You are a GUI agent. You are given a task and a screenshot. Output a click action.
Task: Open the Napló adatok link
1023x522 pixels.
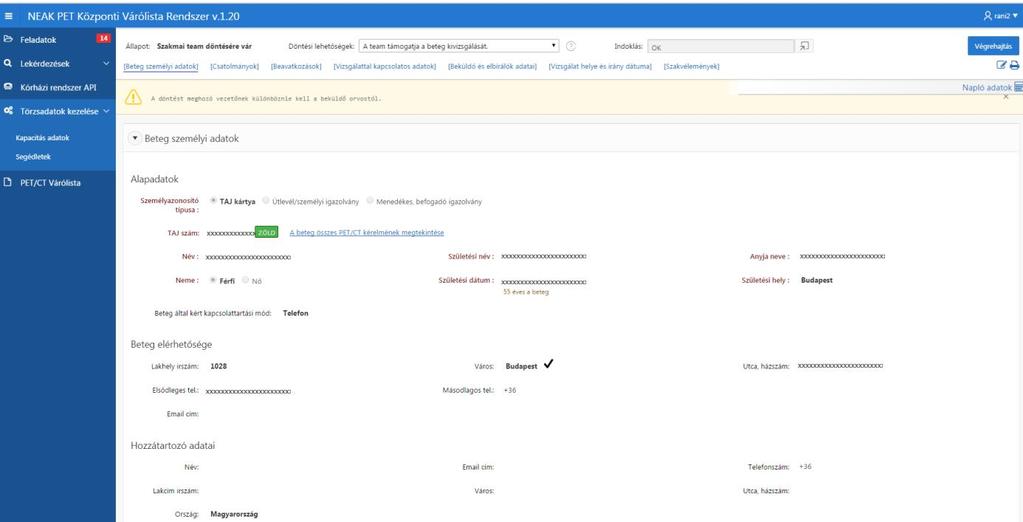pyautogui.click(x=986, y=87)
